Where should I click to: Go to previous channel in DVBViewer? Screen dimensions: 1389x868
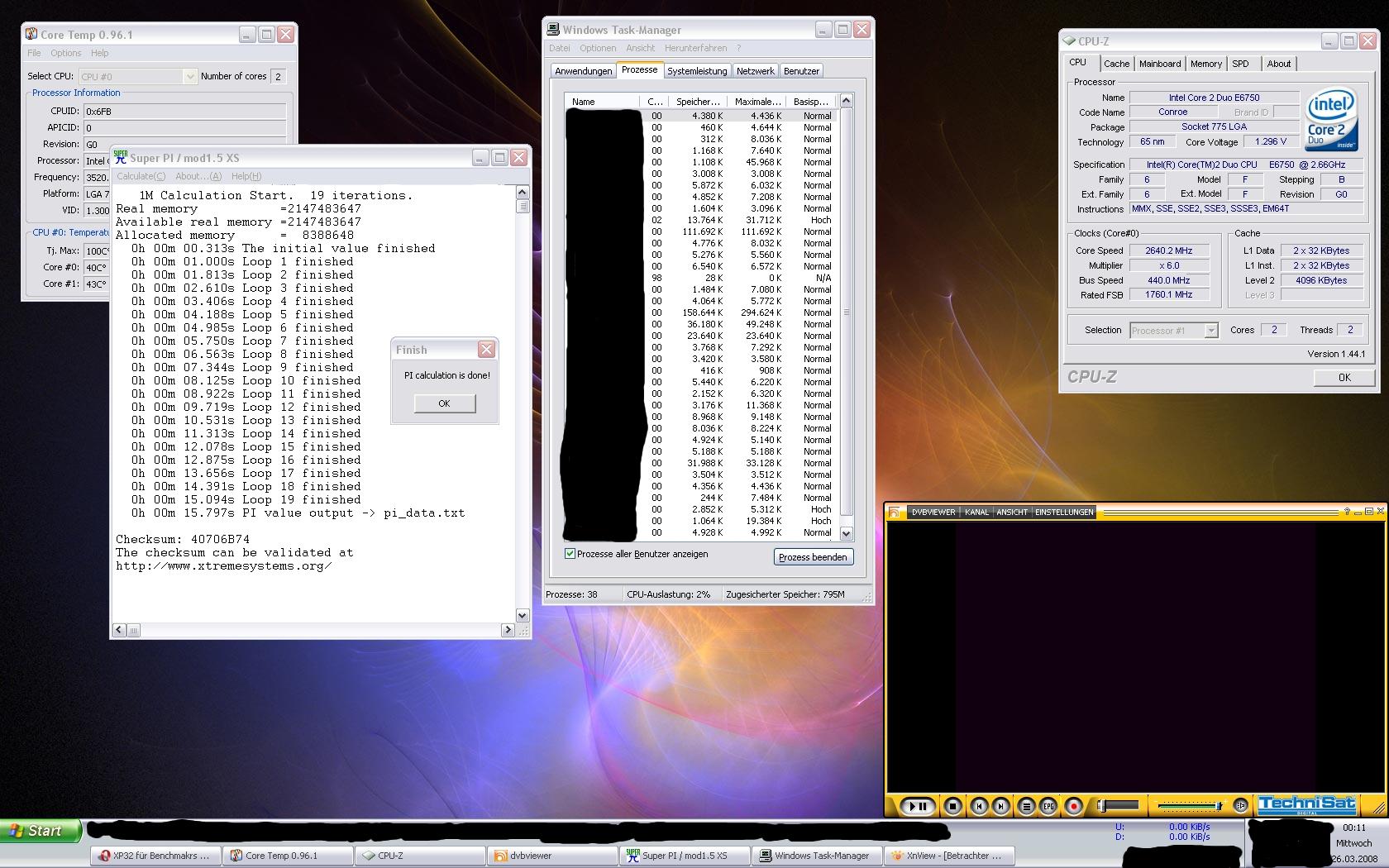[x=979, y=805]
